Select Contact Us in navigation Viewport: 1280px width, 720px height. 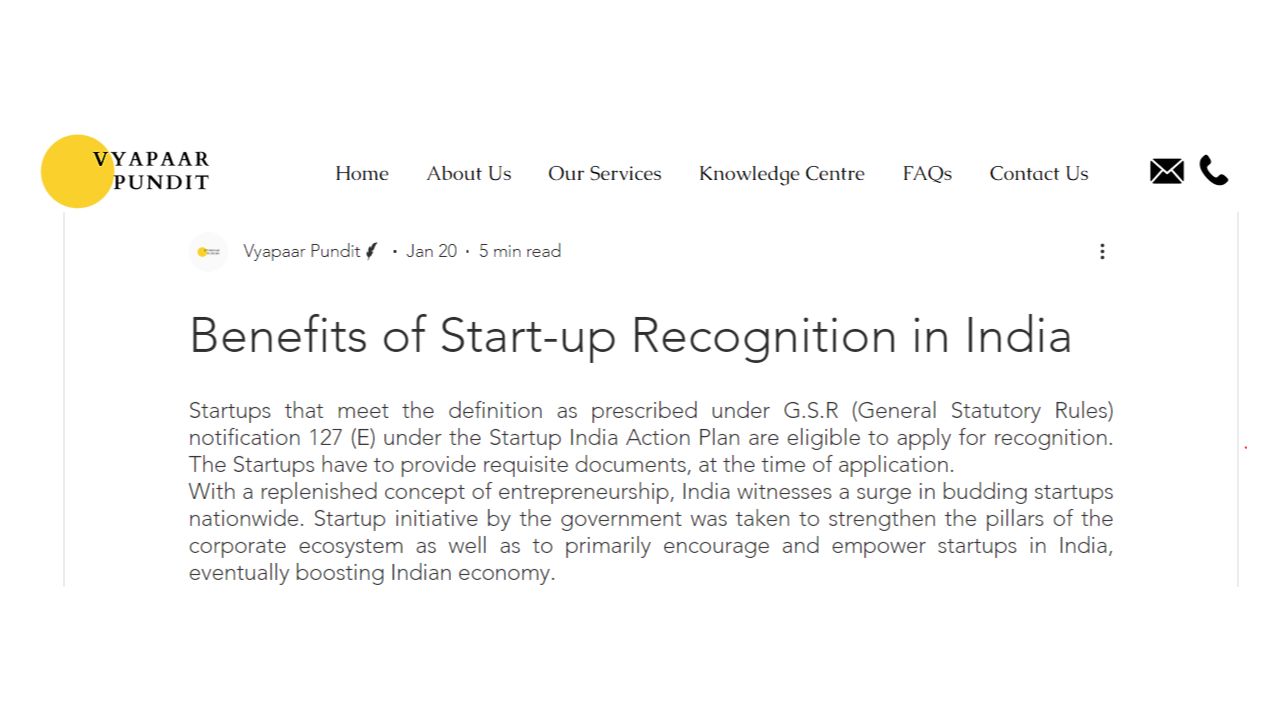tap(1039, 173)
